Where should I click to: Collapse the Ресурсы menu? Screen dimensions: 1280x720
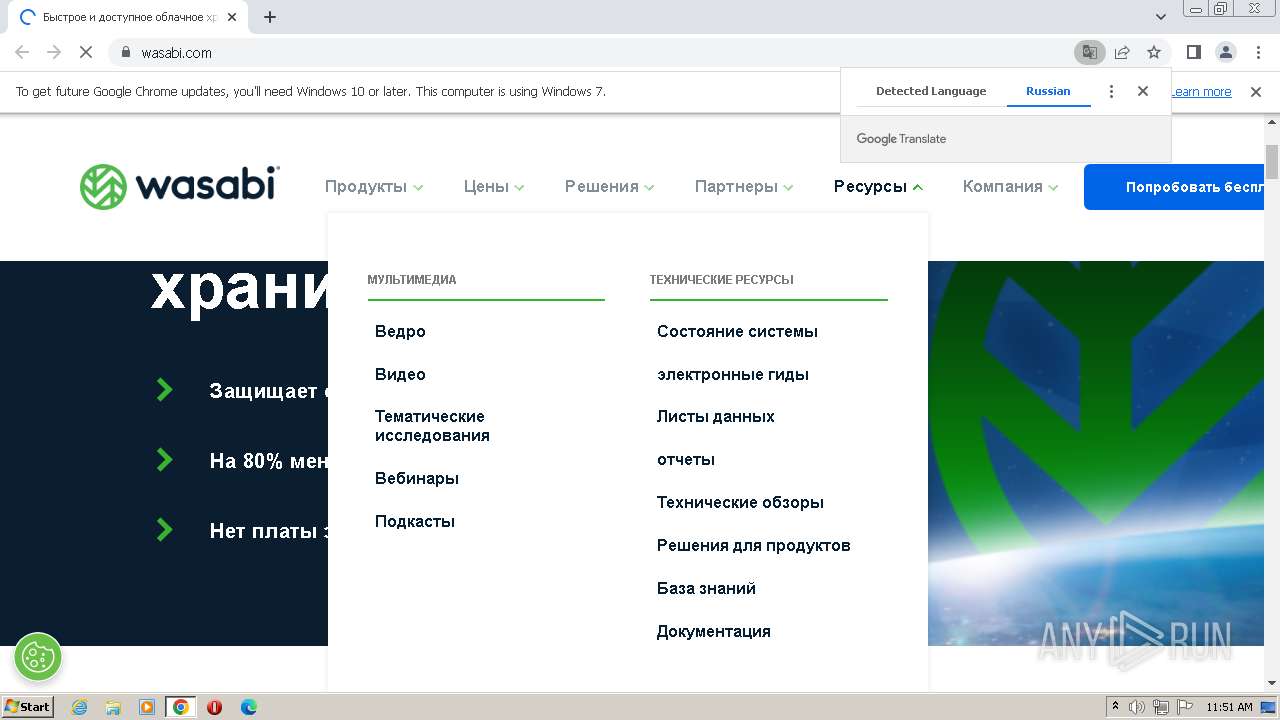click(x=878, y=187)
